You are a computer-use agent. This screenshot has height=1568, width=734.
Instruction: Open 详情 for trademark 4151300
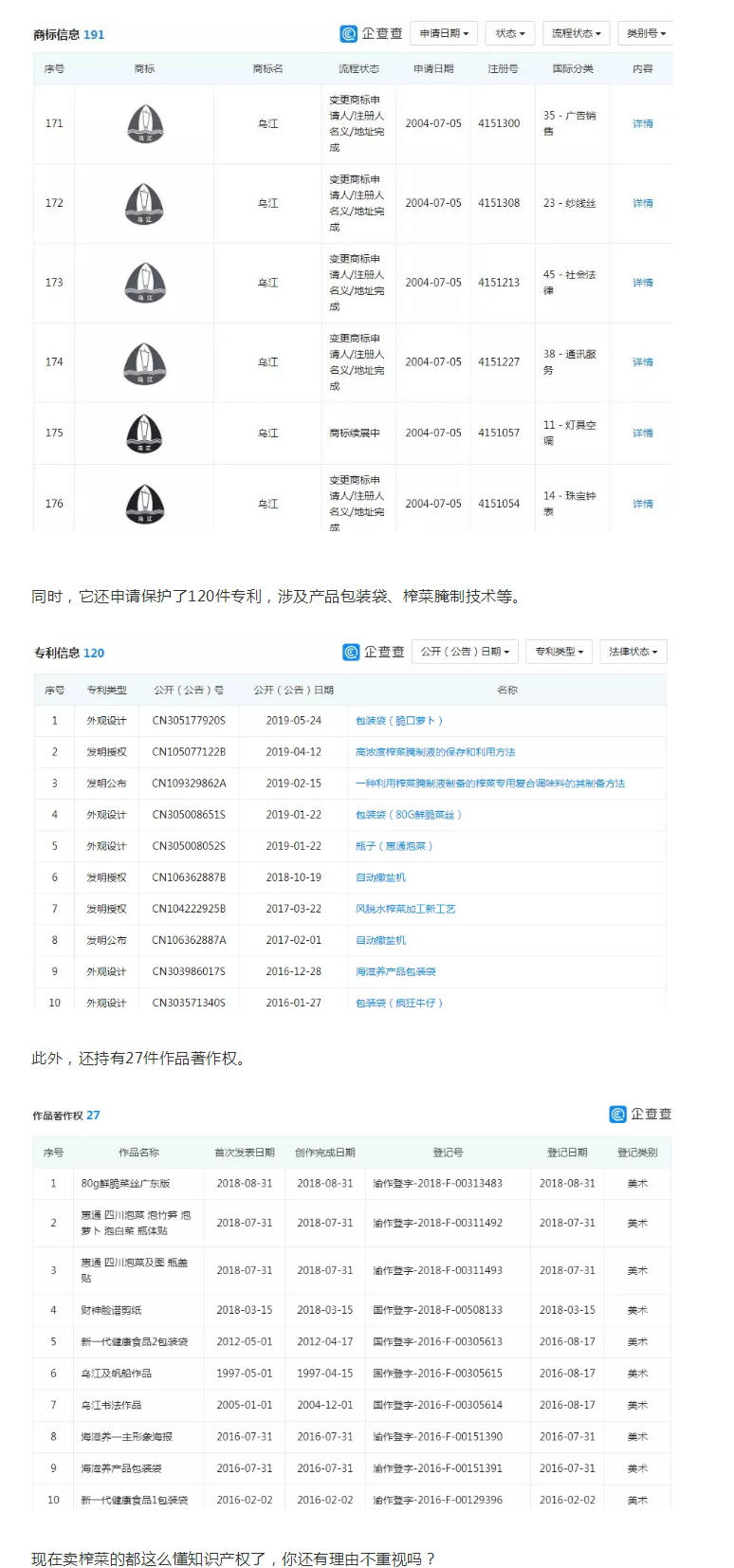[643, 124]
